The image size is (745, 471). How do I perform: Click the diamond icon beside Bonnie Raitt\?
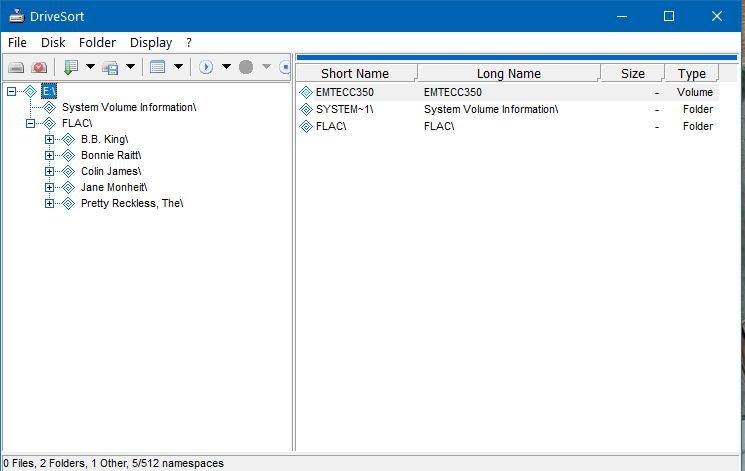click(68, 155)
